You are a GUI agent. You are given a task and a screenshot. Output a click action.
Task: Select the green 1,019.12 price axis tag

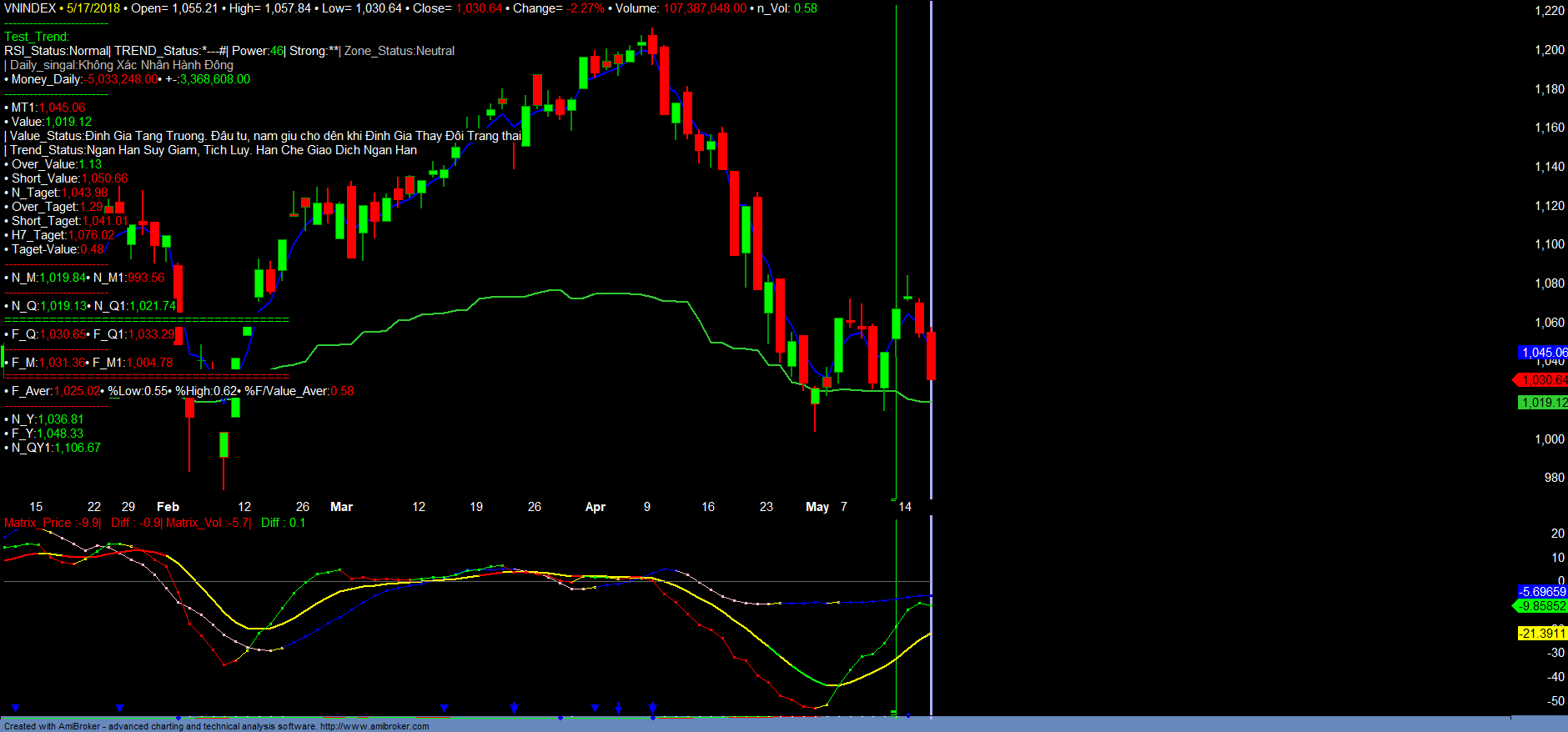(x=1543, y=403)
